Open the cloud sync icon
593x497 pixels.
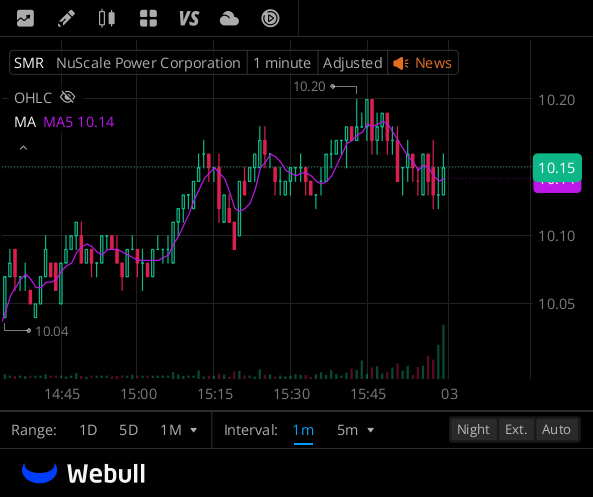[x=229, y=18]
